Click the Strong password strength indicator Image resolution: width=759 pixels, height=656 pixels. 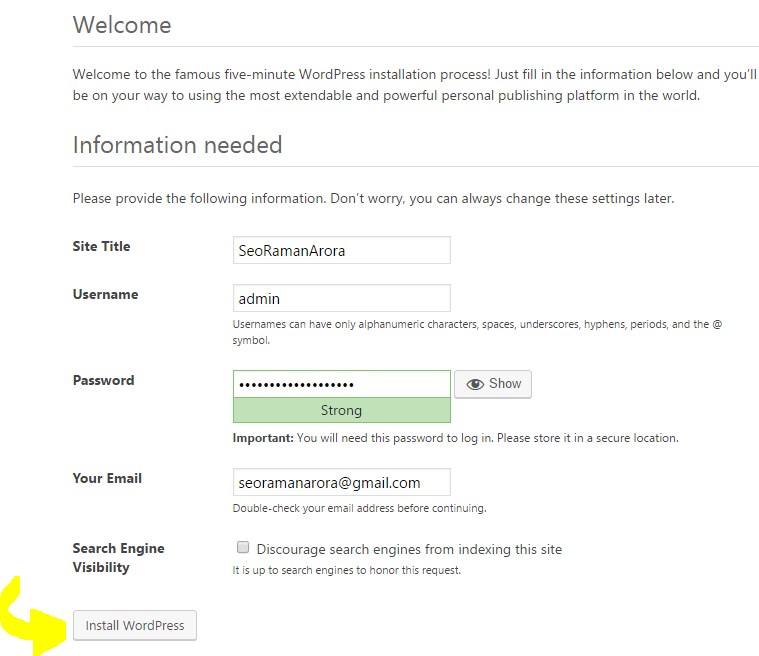[x=342, y=410]
